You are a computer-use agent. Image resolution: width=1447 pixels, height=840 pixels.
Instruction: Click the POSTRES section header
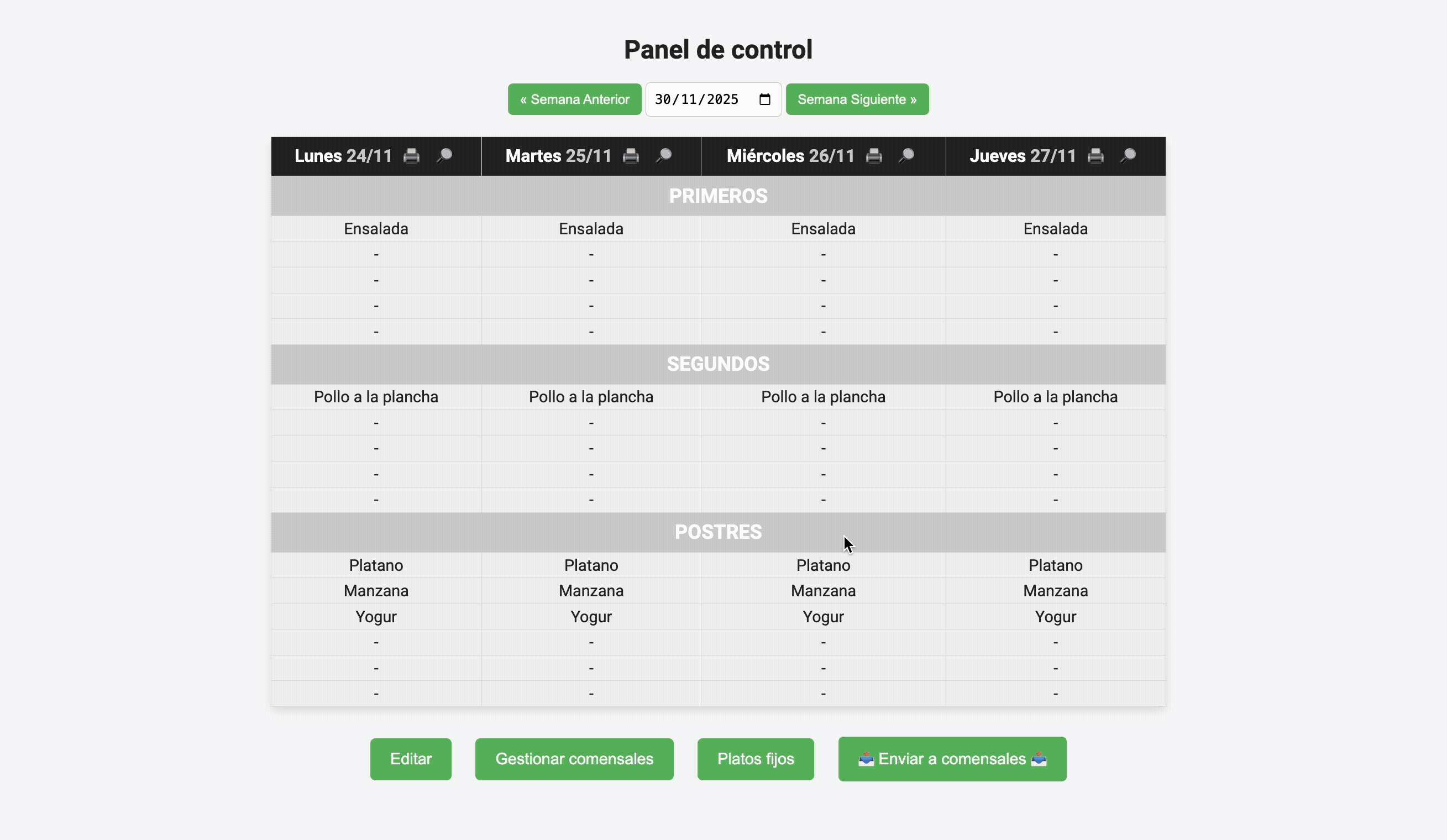tap(719, 532)
